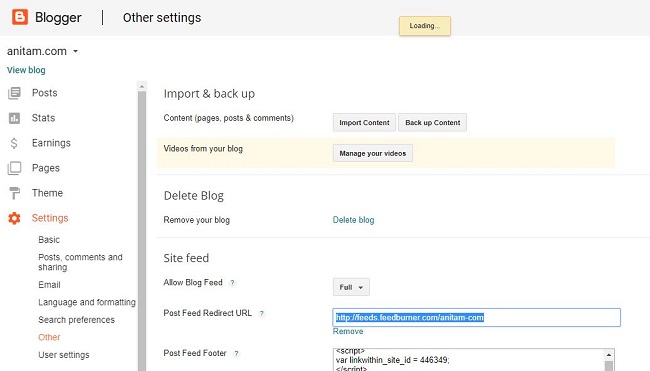This screenshot has height=371, width=650.
Task: Open the Pages section
Action: click(46, 168)
